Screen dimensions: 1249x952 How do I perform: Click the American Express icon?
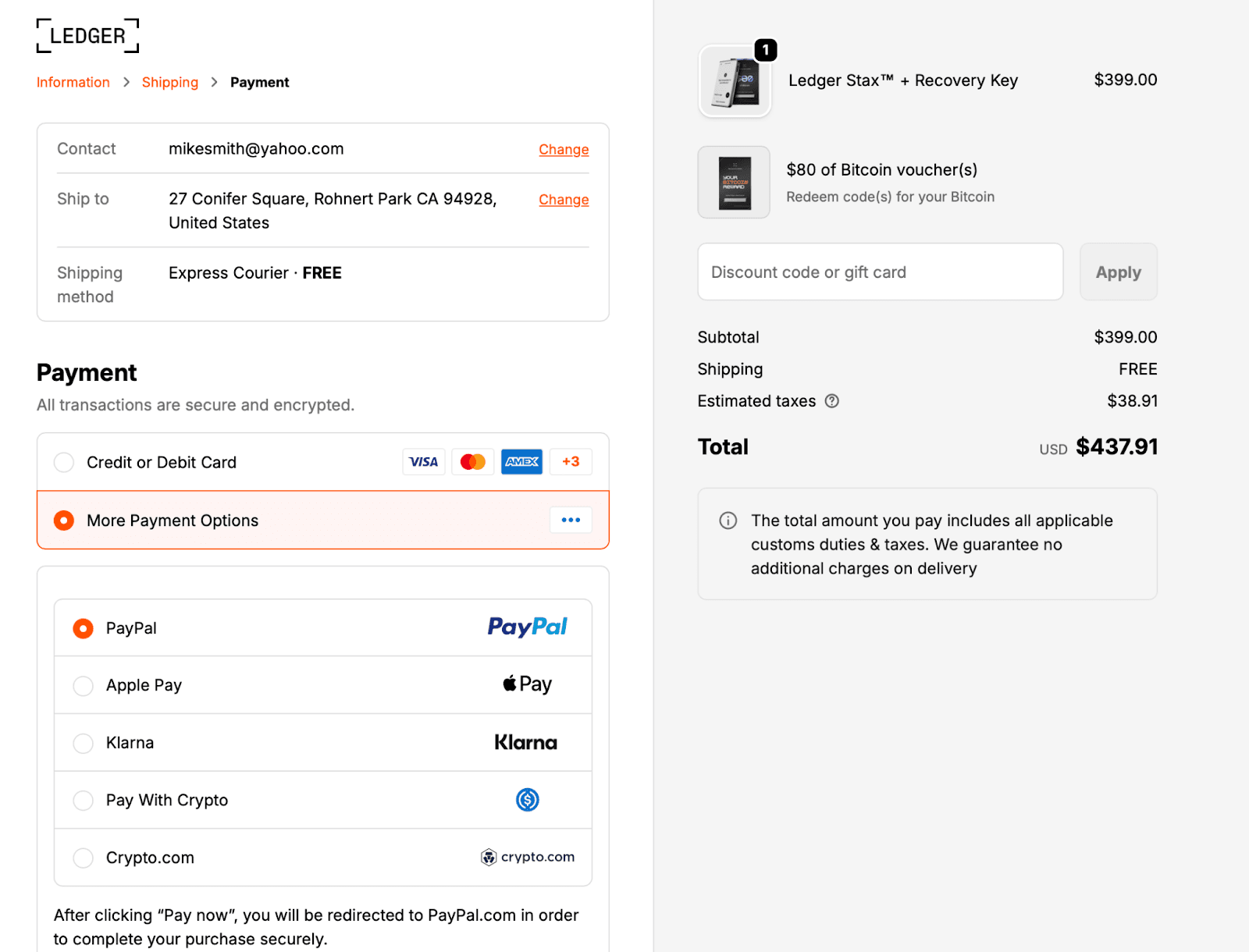tap(521, 462)
